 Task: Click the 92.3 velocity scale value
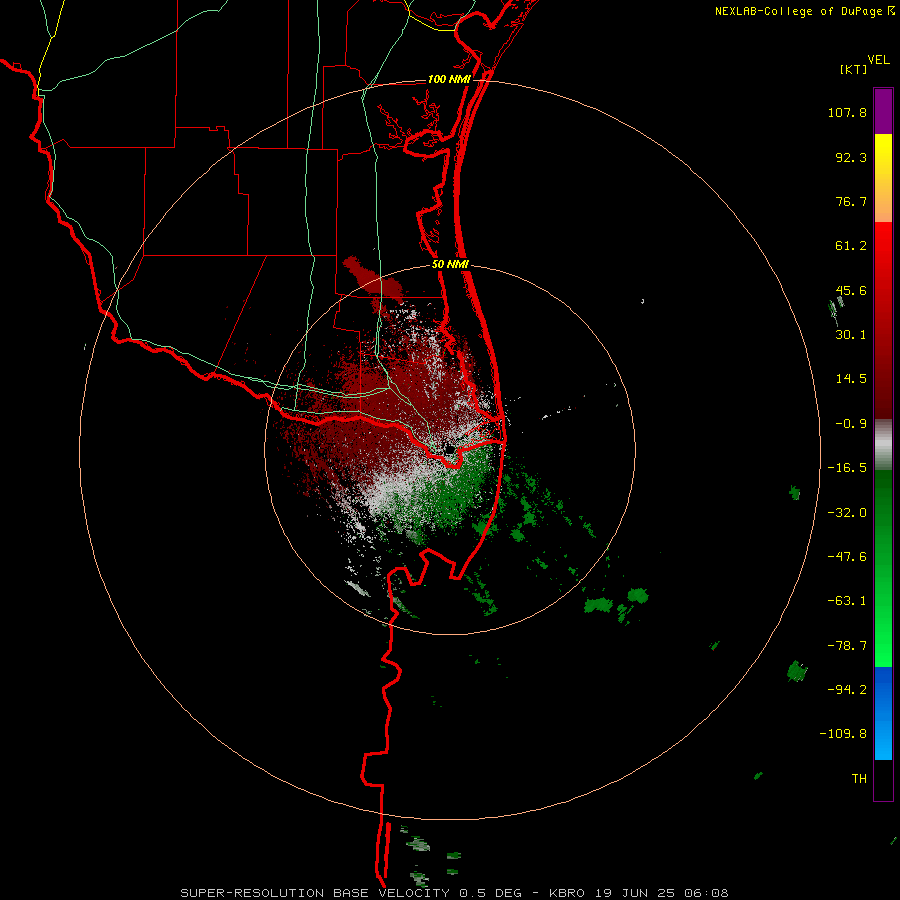point(851,157)
